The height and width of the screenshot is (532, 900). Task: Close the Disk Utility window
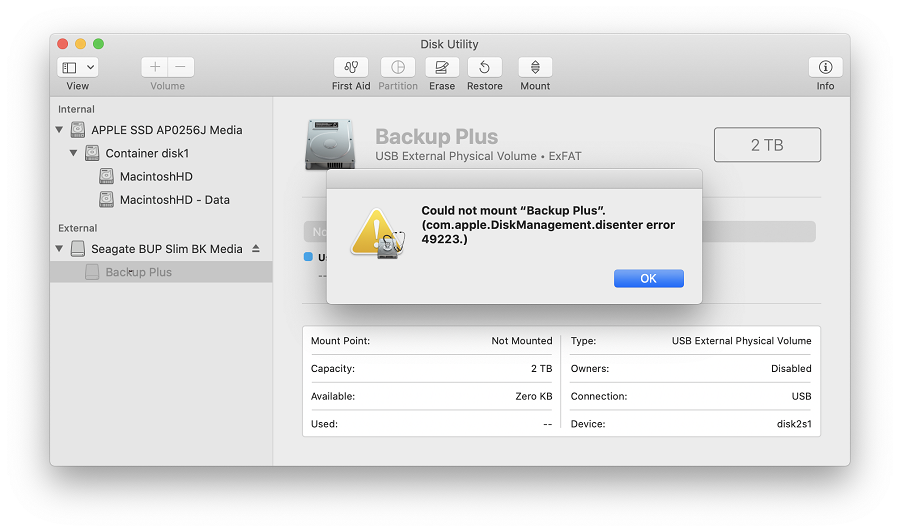[x=63, y=44]
